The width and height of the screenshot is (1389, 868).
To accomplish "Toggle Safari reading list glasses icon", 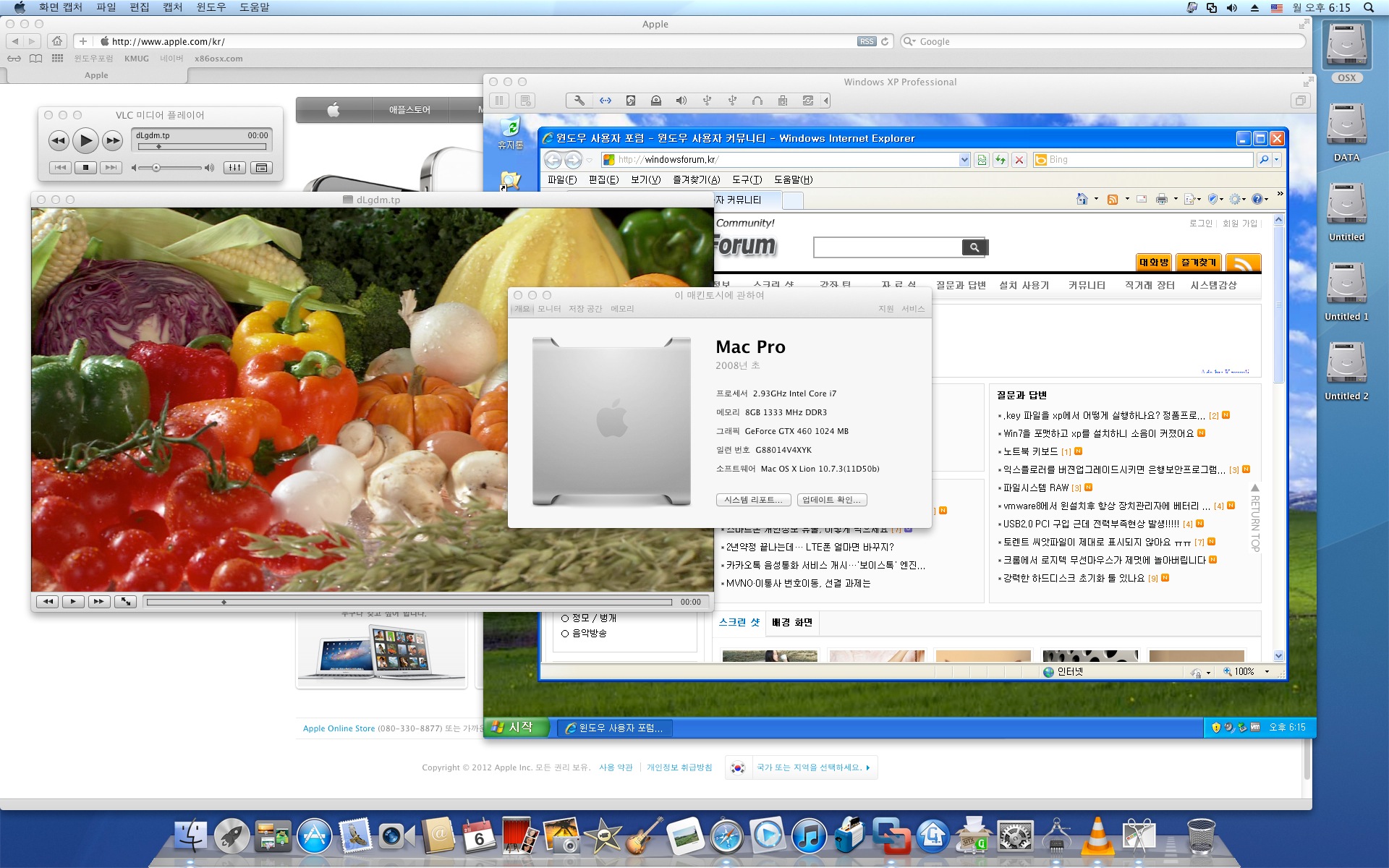I will (x=14, y=59).
